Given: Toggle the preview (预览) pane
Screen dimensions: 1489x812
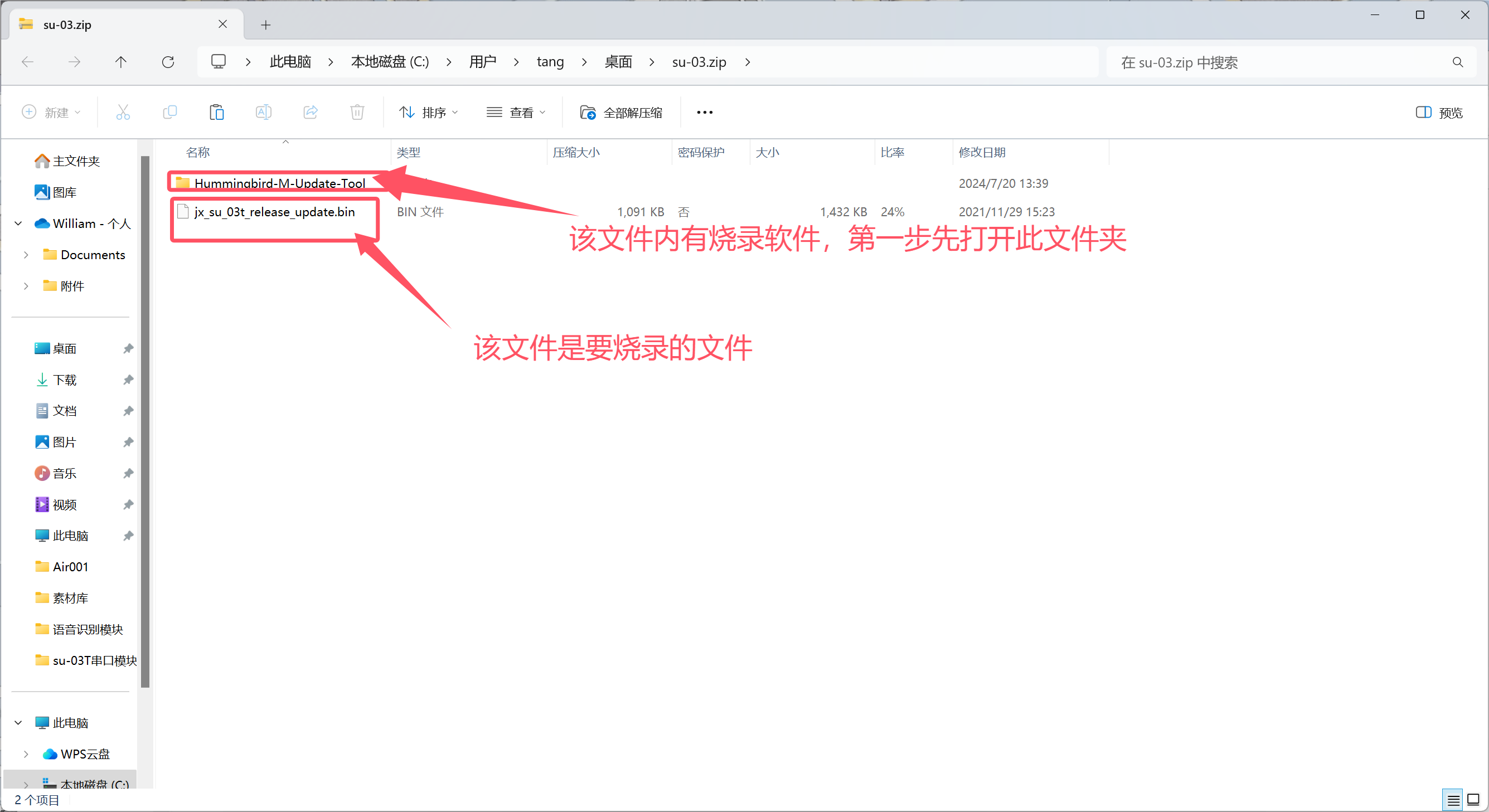Looking at the screenshot, I should pos(1439,112).
